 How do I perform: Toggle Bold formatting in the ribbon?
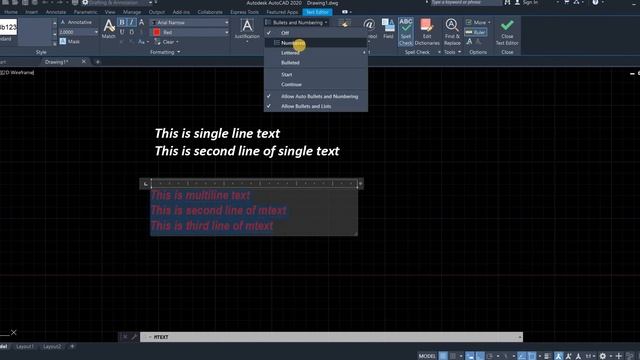122,22
